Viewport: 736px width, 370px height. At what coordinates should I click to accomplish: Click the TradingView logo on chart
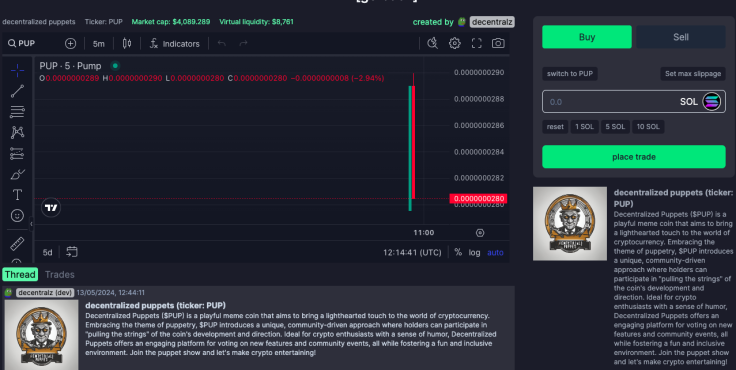(51, 208)
